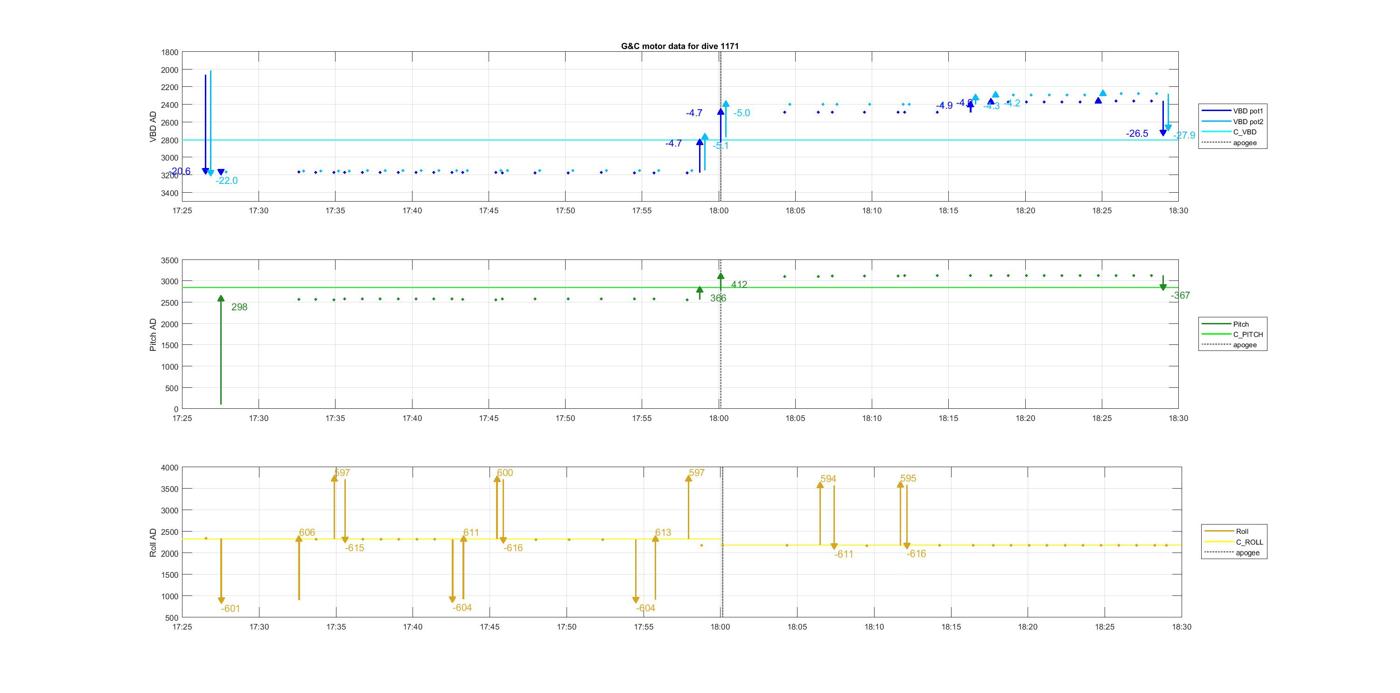This screenshot has height=693, width=1400.
Task: Click the '-601' roll data label
Action: (230, 609)
